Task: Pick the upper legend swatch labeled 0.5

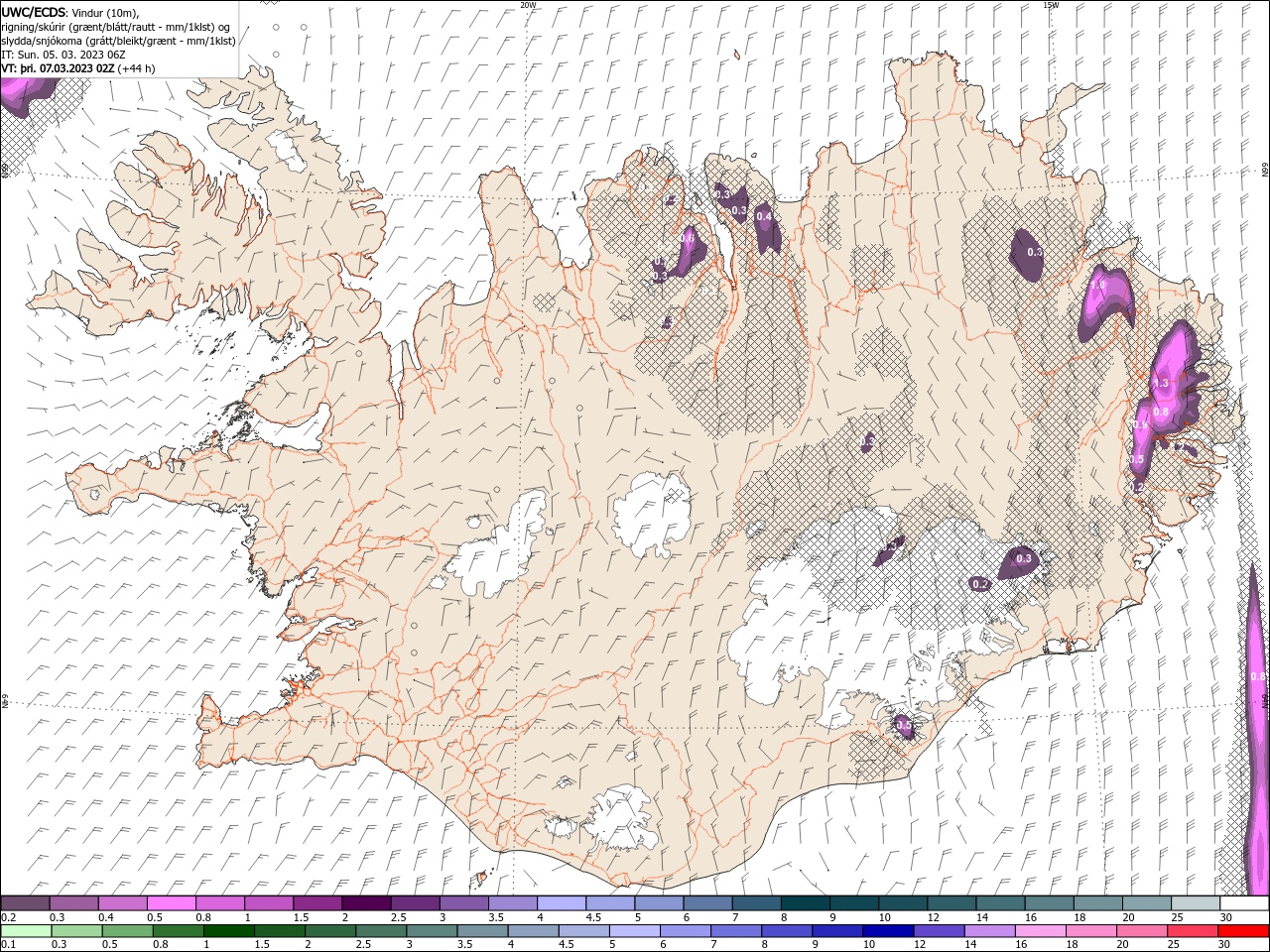Action: (171, 903)
